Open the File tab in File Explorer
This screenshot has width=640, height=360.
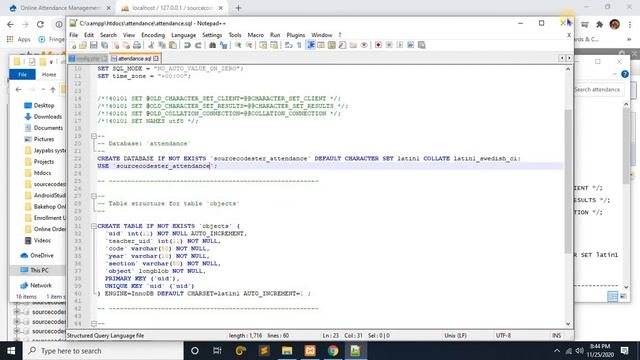pyautogui.click(x=22, y=74)
